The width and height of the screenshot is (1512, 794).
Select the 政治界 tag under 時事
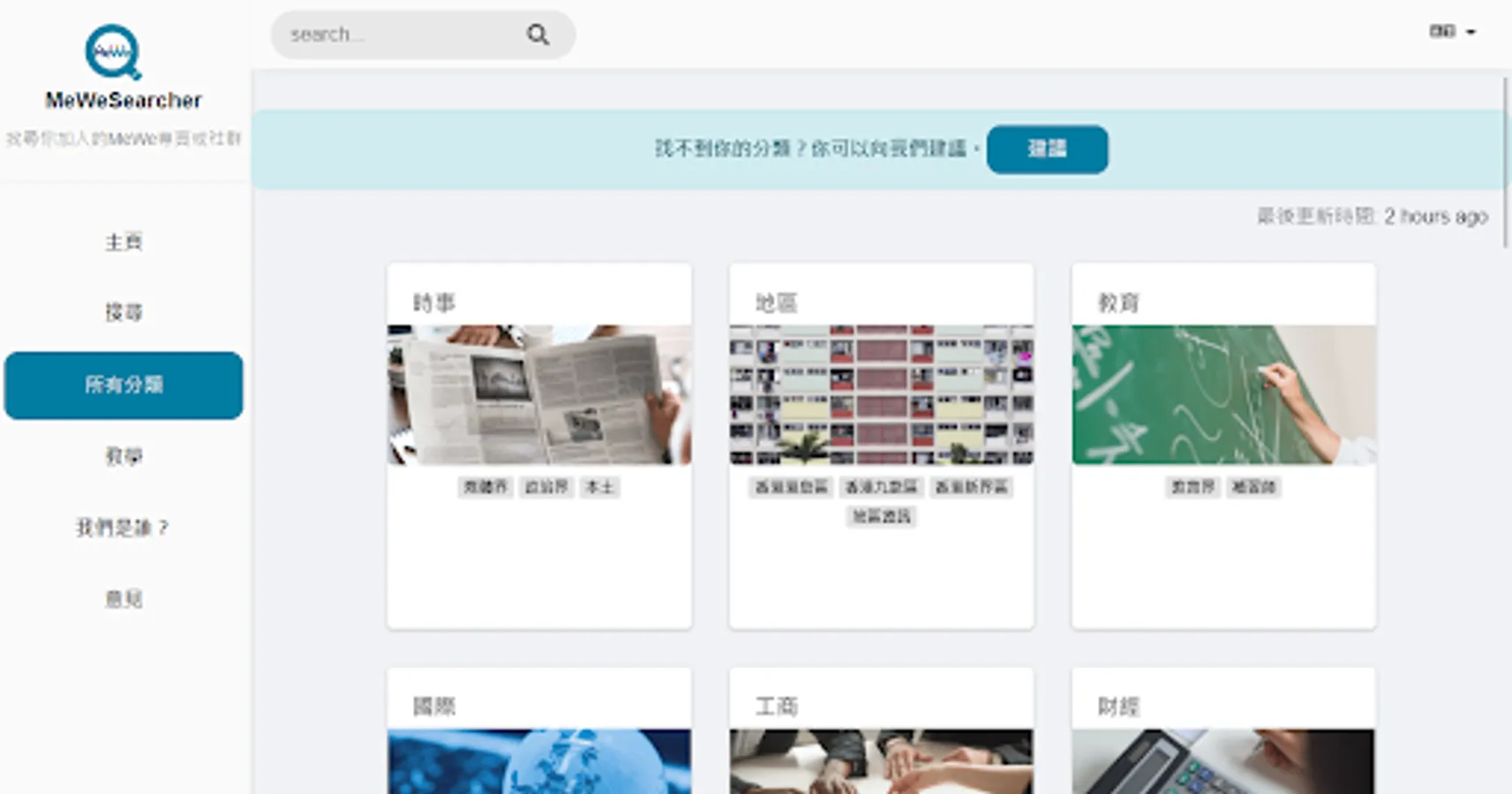pyautogui.click(x=546, y=487)
